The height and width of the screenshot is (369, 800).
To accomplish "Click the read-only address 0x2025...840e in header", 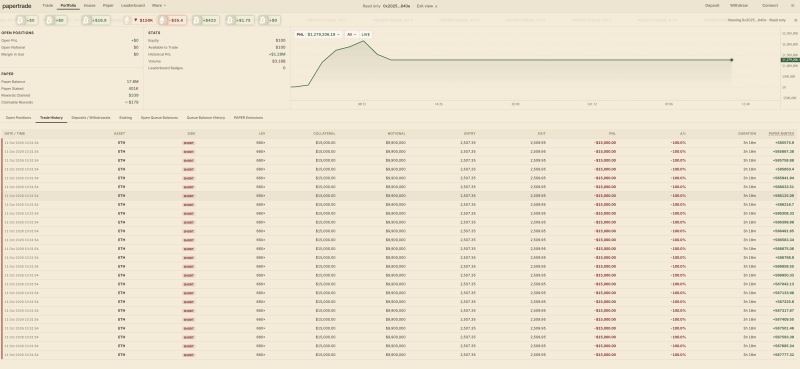I will coord(396,6).
